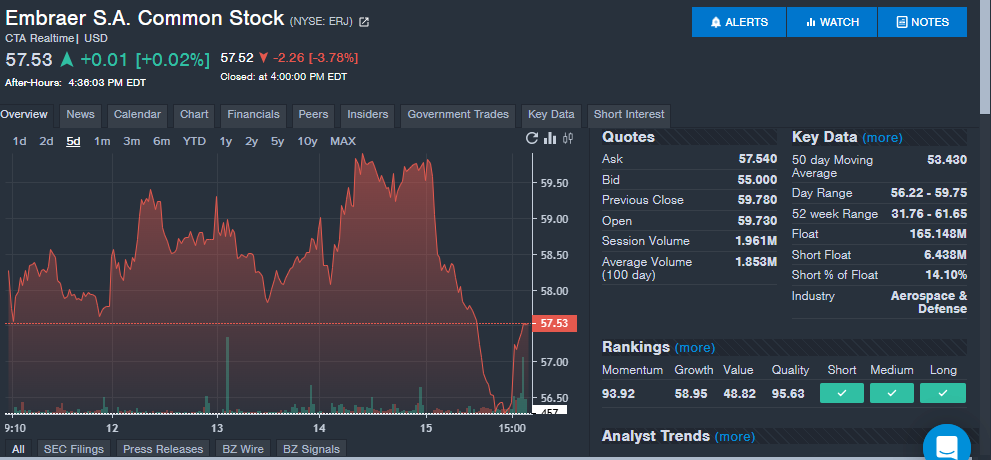Screen dimensions: 991x460
Task: Toggle the Short ranking checkmark
Action: click(x=841, y=393)
